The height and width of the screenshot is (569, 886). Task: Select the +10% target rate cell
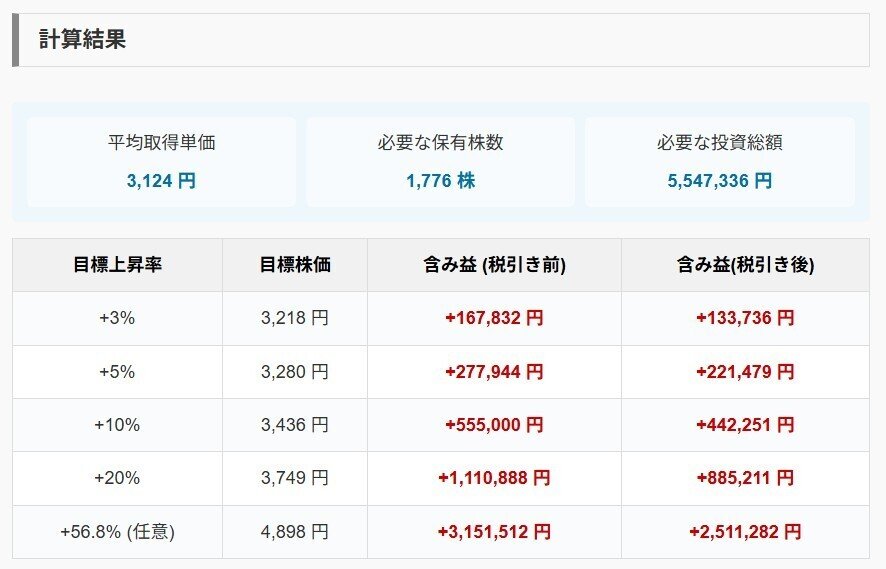point(117,425)
